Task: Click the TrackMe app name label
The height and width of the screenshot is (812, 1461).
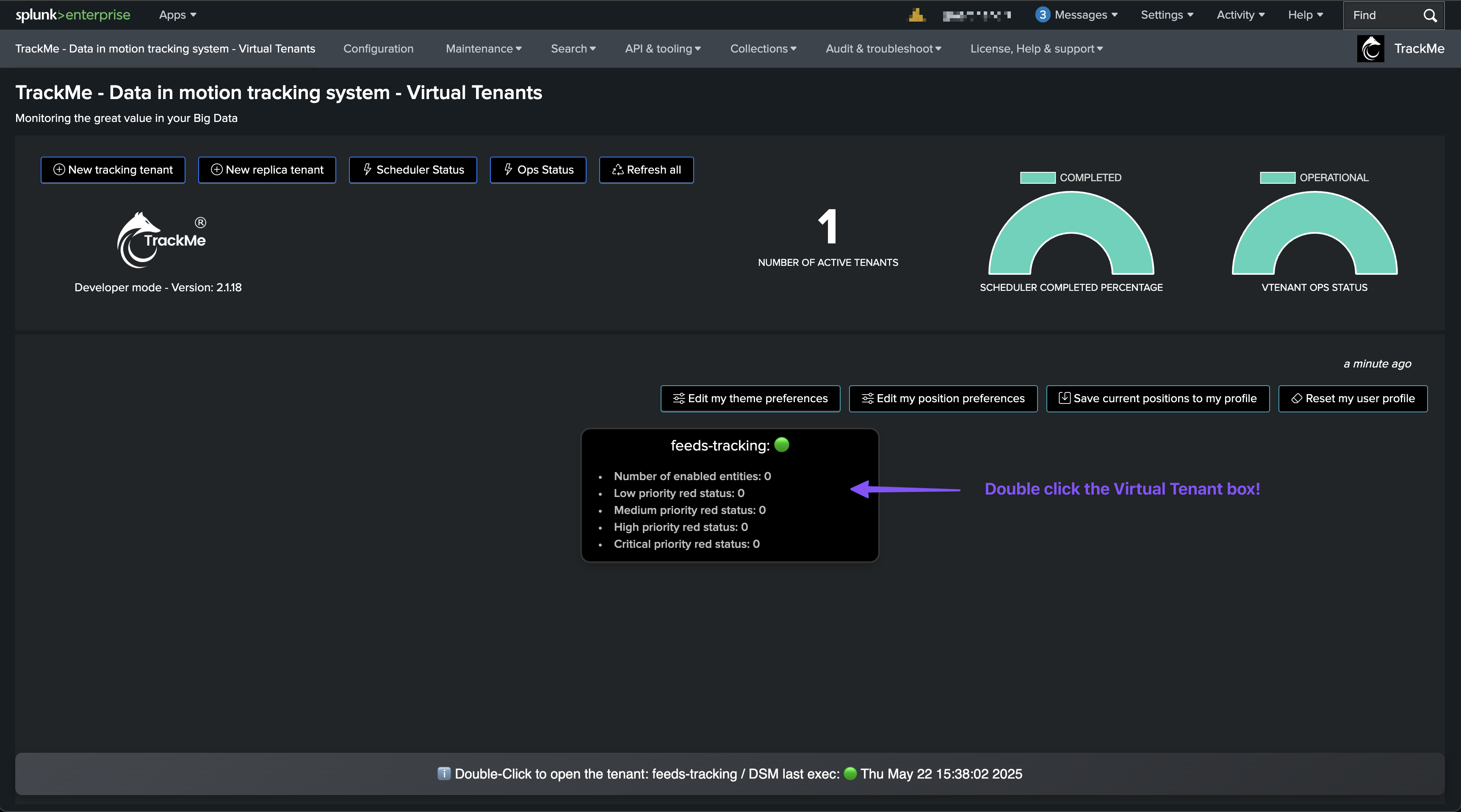Action: 1419,49
